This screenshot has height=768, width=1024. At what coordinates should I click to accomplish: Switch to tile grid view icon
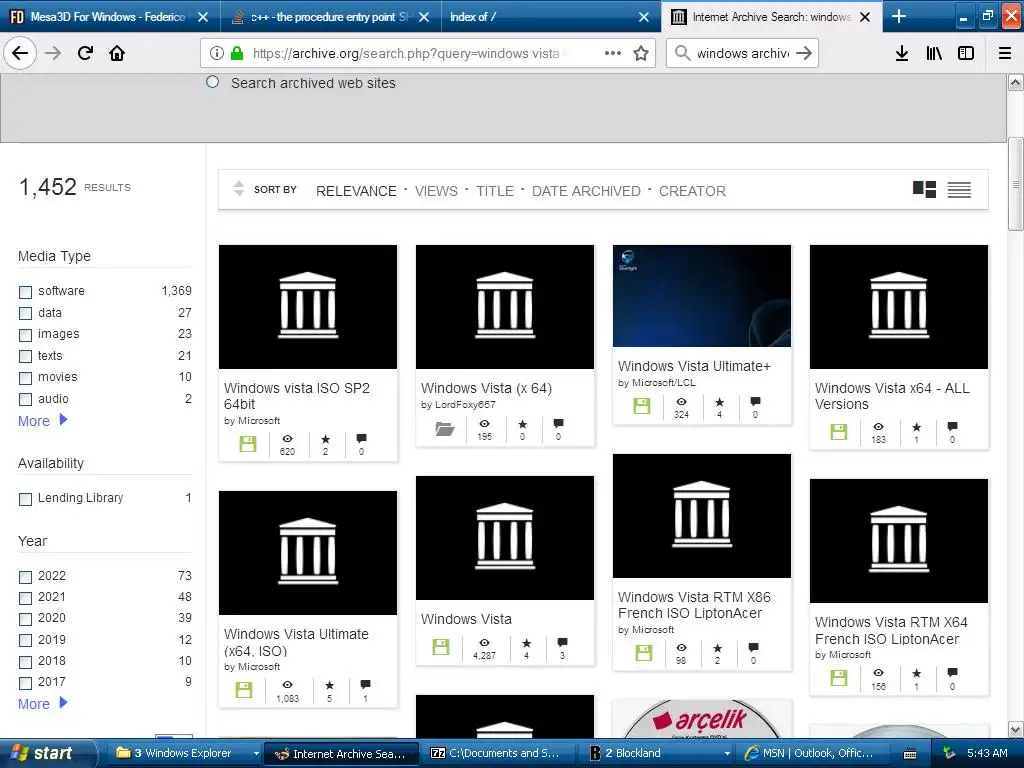pyautogui.click(x=924, y=189)
